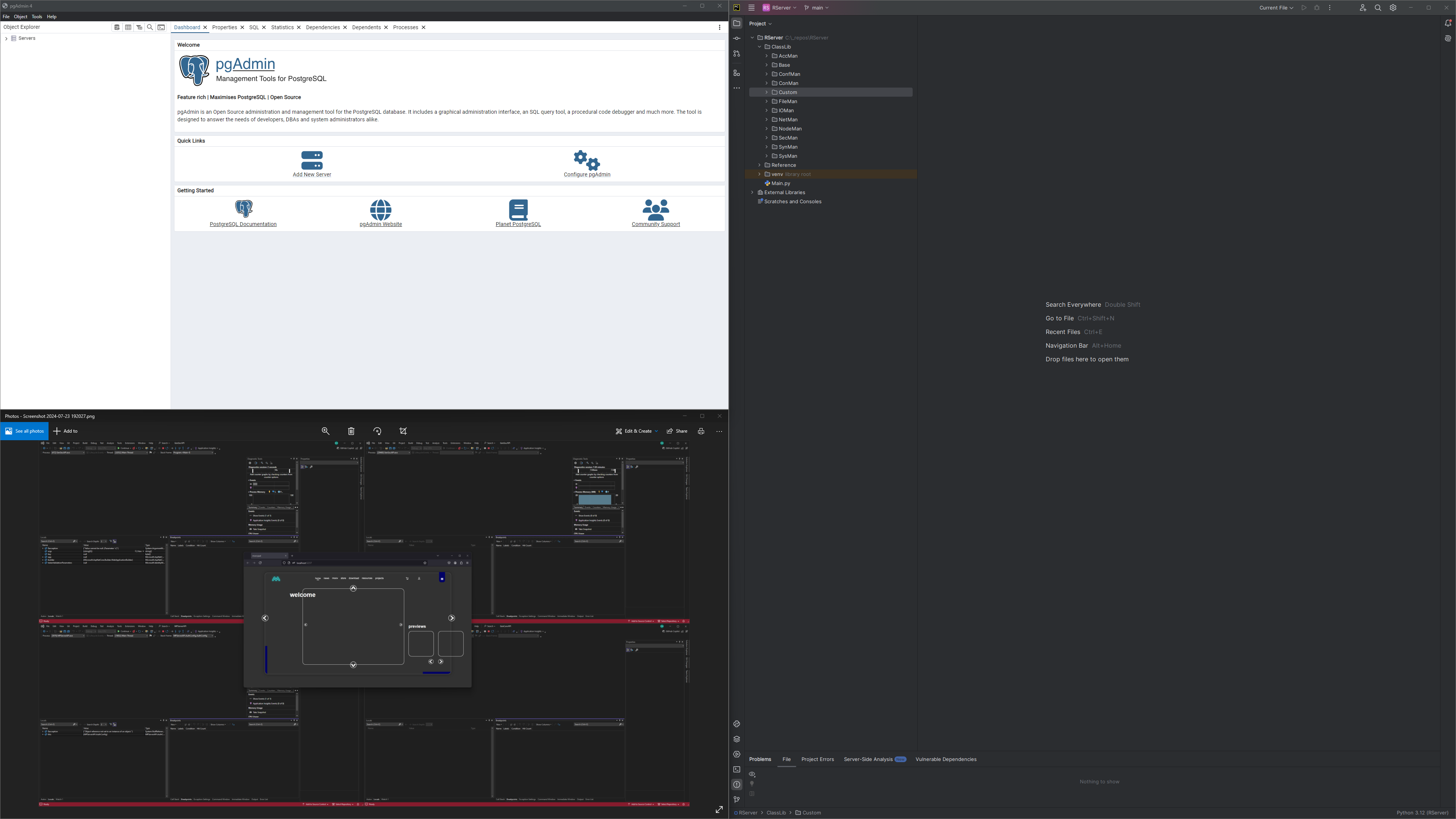Click Share button in Photos
This screenshot has height=819, width=1456.
[x=677, y=431]
